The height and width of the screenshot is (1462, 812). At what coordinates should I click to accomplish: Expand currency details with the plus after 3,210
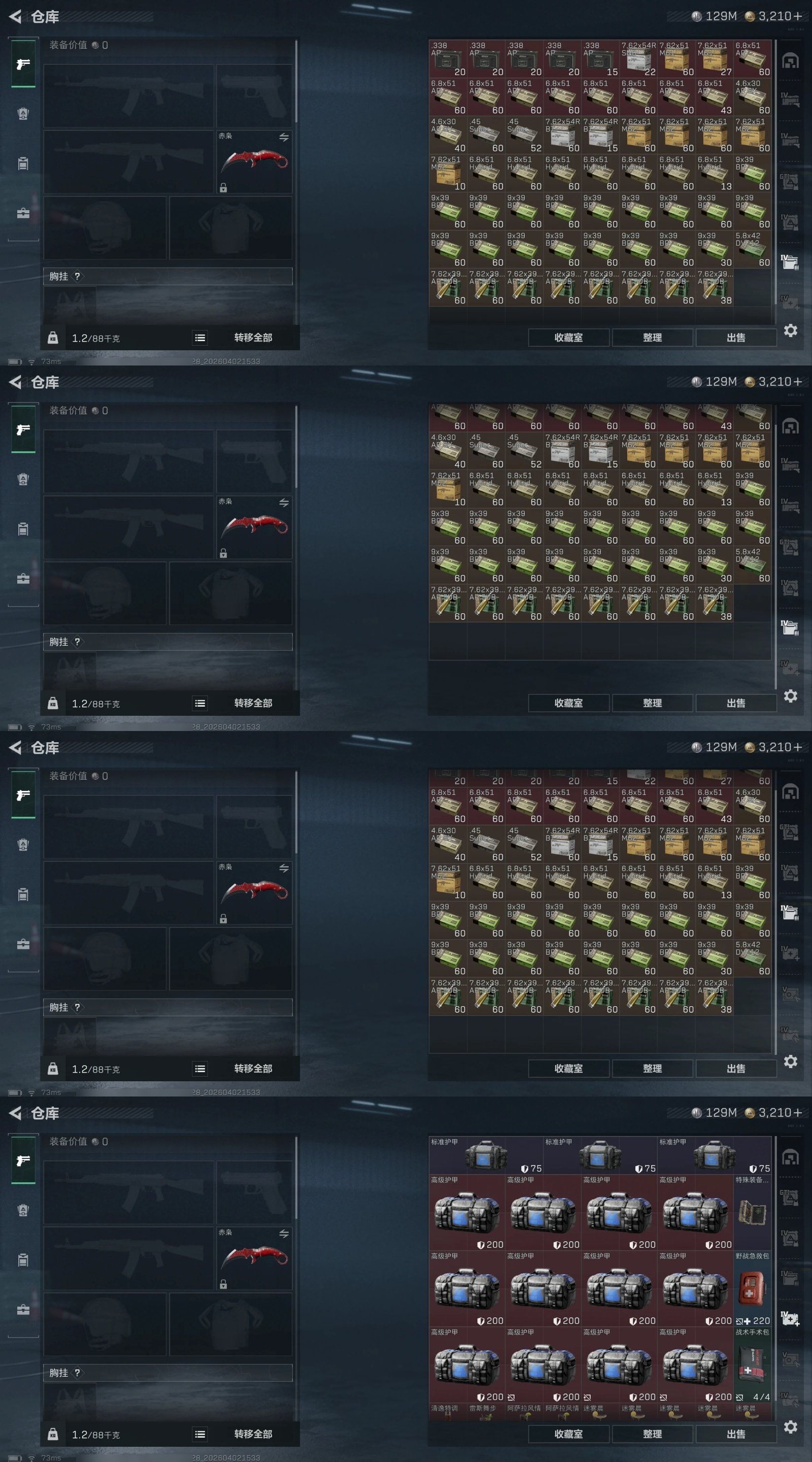pos(798,16)
